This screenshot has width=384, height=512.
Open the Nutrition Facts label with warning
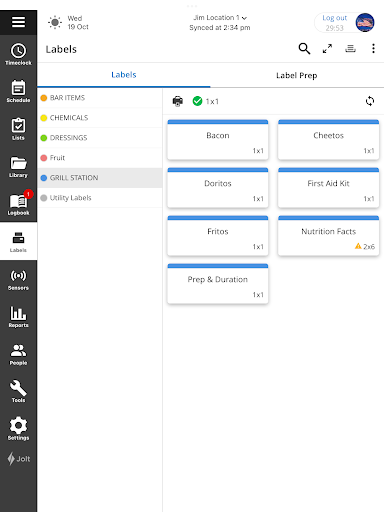328,236
